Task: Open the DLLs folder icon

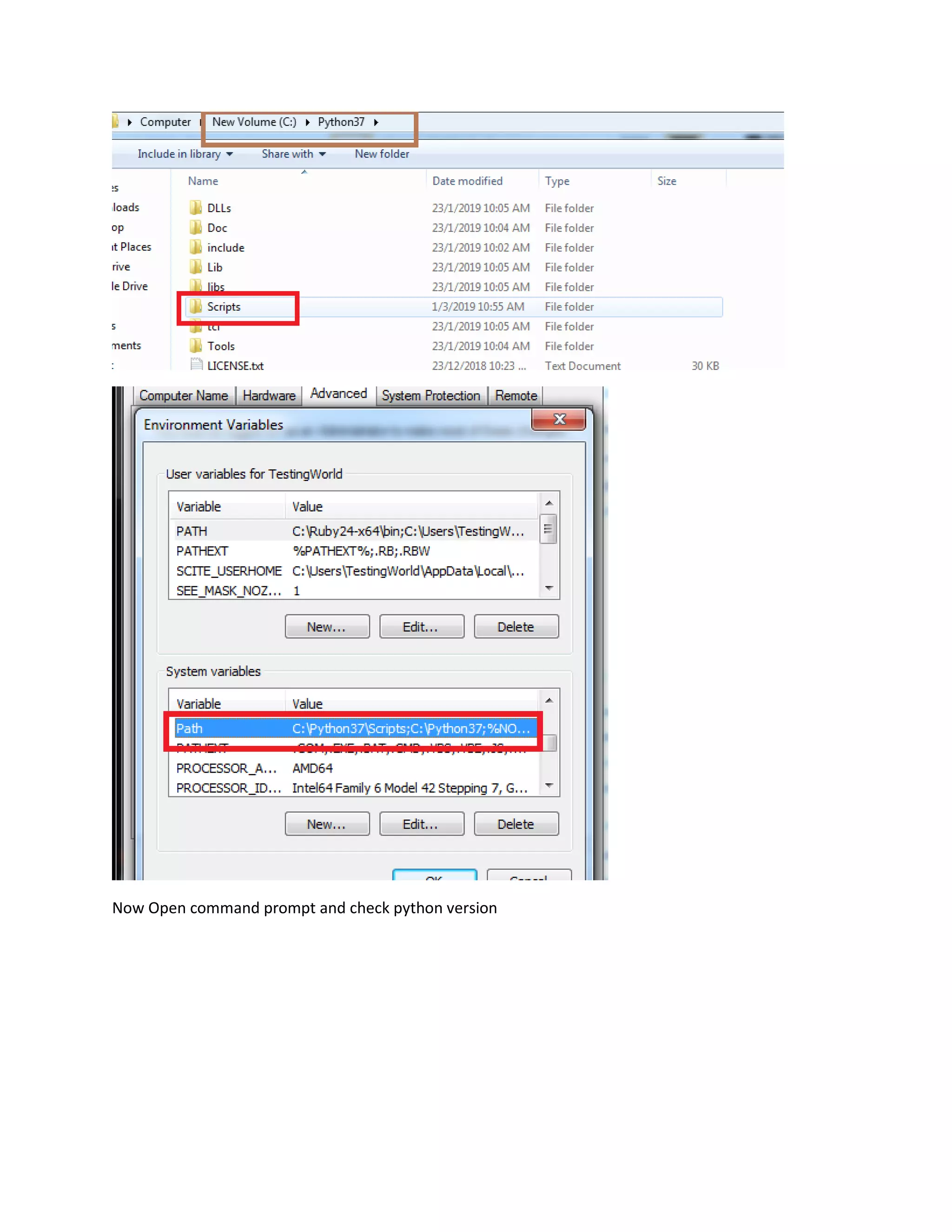Action: tap(196, 208)
